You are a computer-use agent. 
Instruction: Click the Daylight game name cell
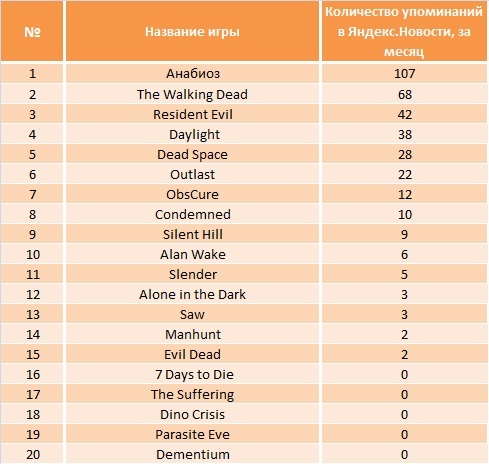192,134
